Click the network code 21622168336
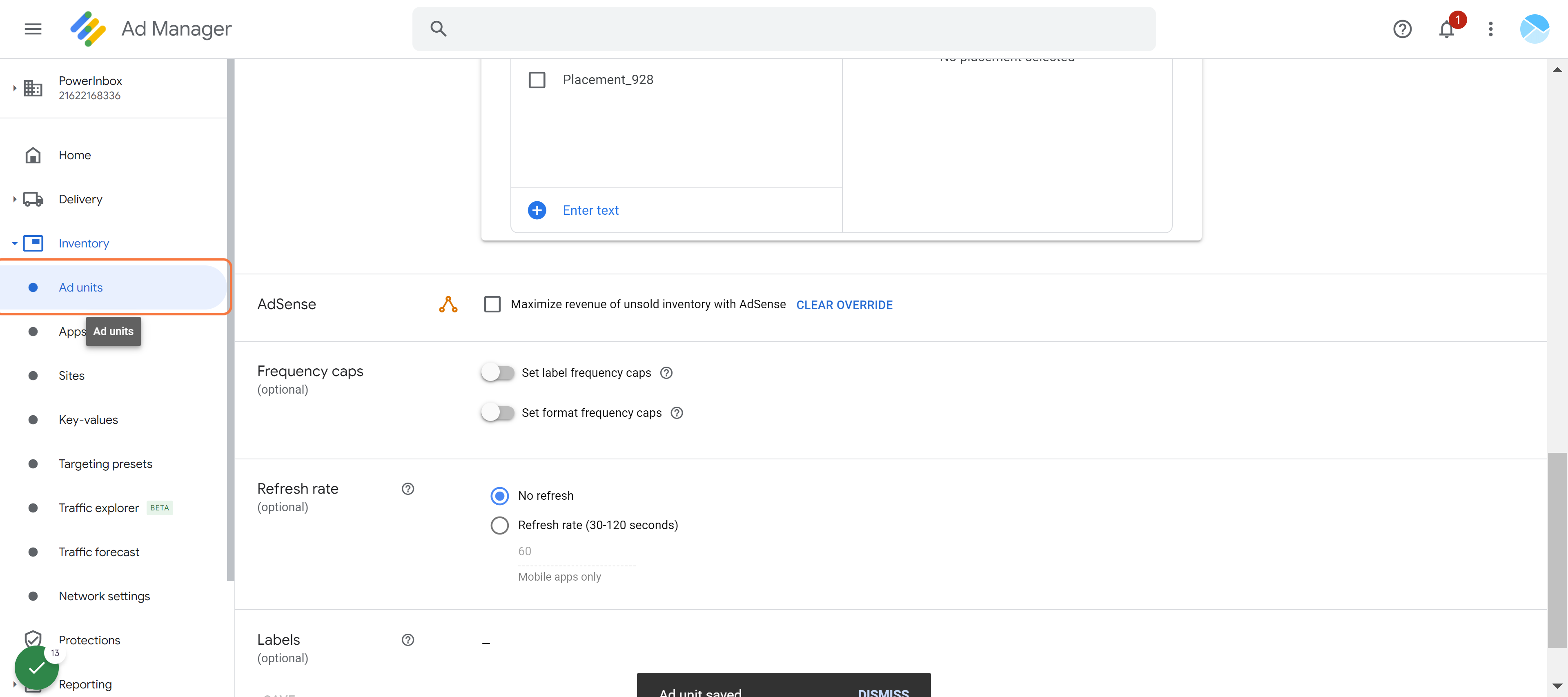The image size is (1568, 697). pos(89,96)
